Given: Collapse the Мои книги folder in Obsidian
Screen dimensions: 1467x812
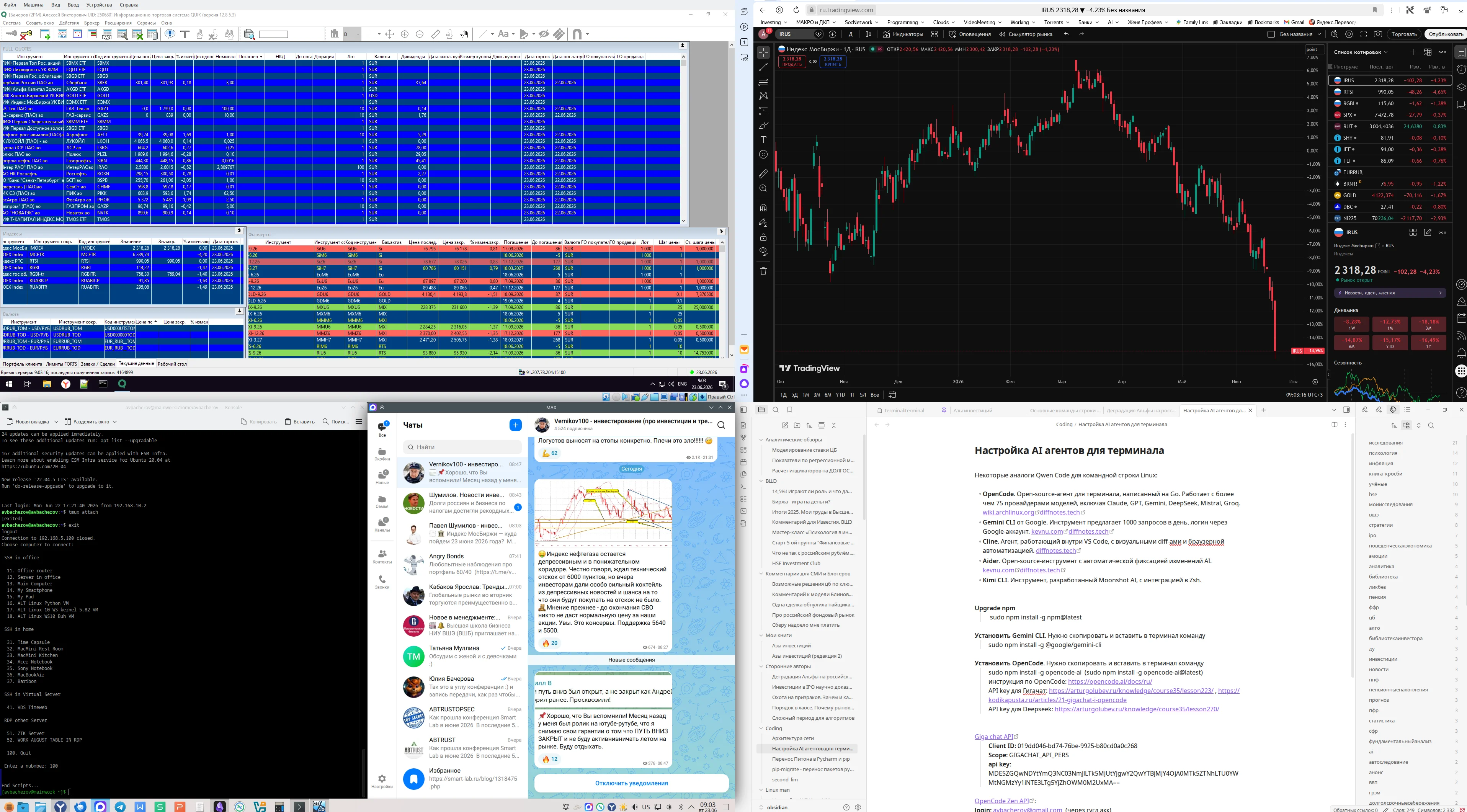Looking at the screenshot, I should [761, 636].
